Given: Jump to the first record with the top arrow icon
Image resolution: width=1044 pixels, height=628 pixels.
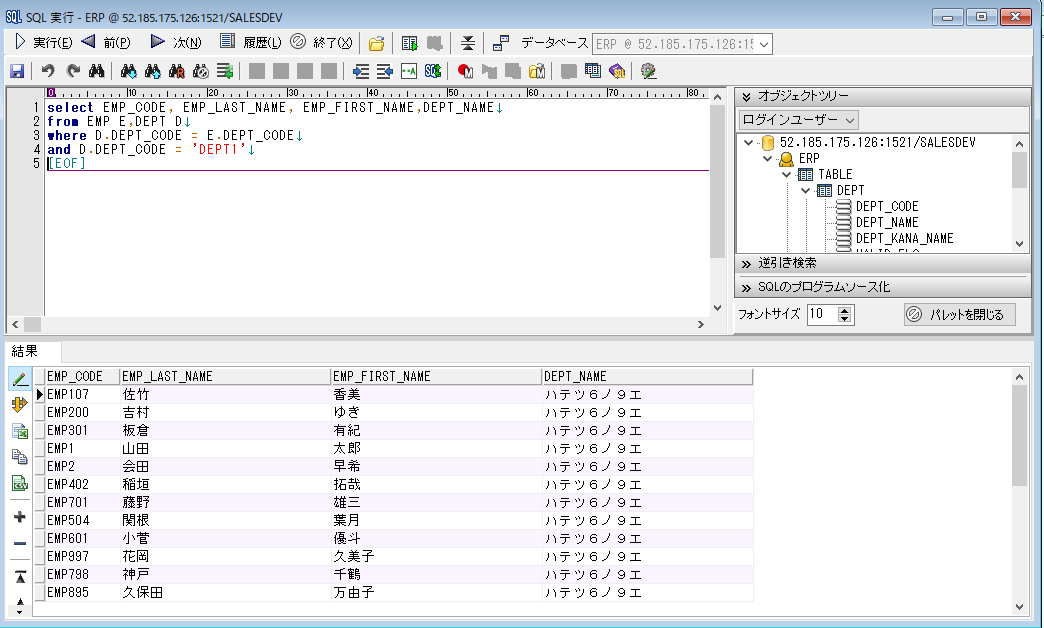Looking at the screenshot, I should (22, 575).
